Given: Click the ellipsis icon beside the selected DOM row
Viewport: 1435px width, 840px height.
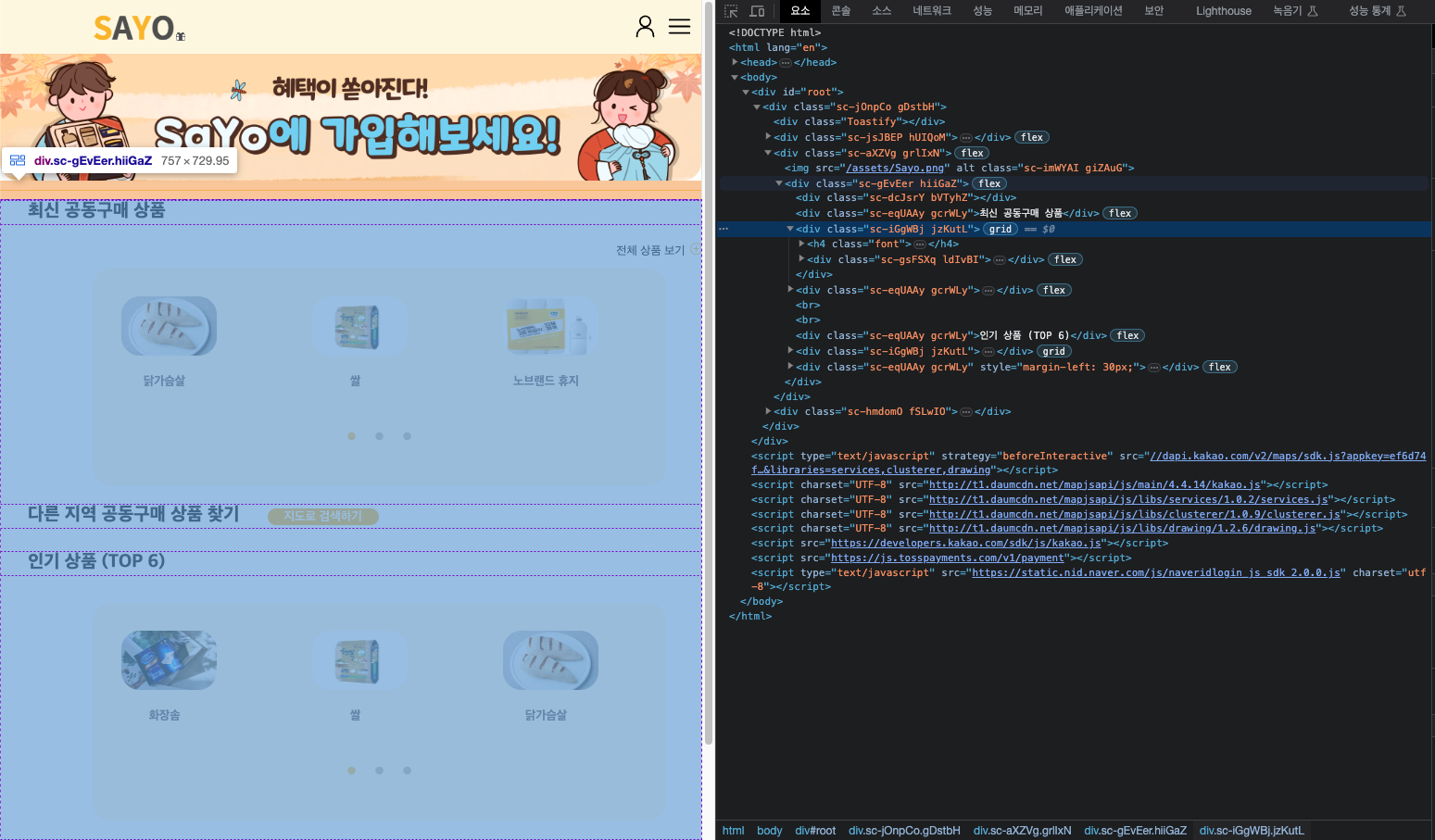Looking at the screenshot, I should click(724, 229).
